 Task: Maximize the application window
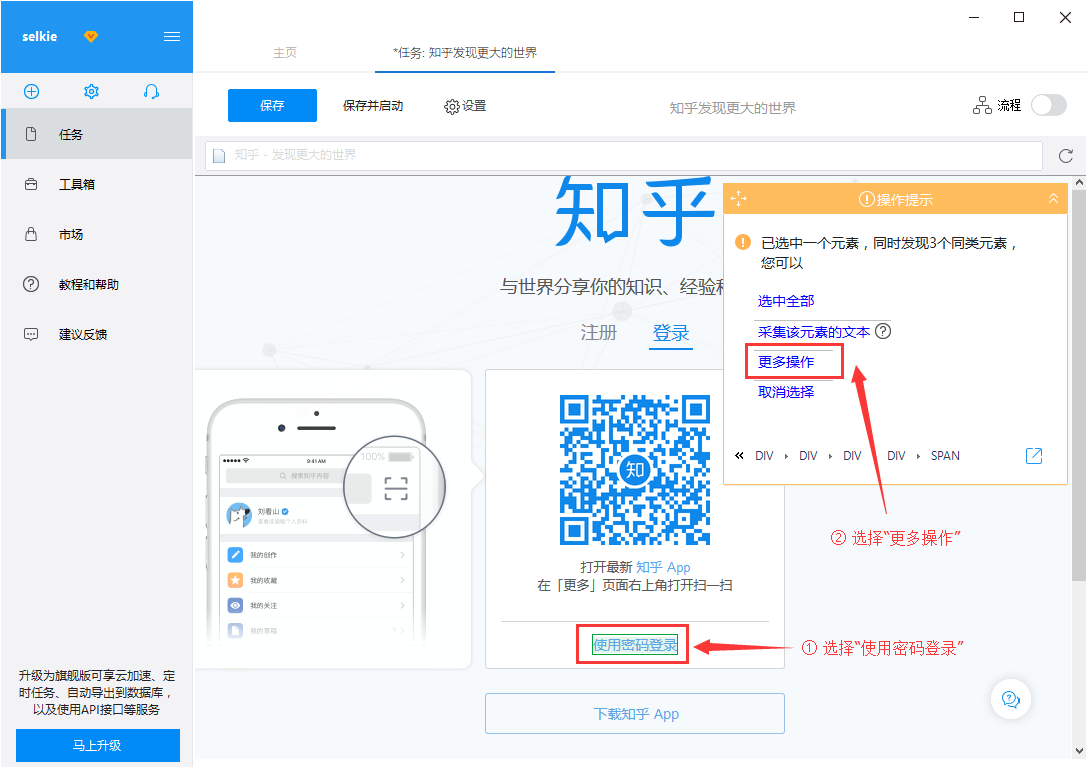coord(1019,17)
